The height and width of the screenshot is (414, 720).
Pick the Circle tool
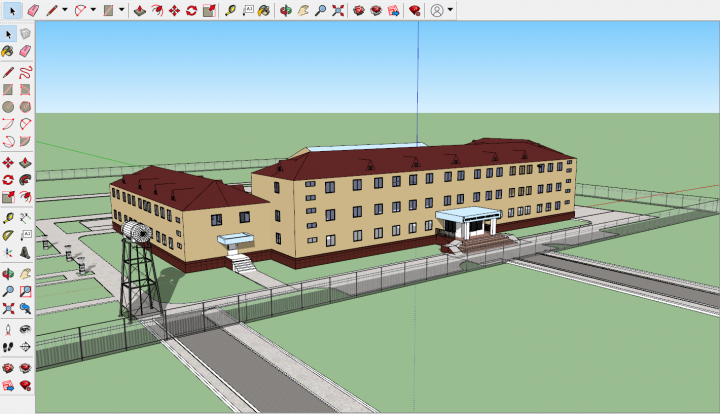click(x=8, y=107)
